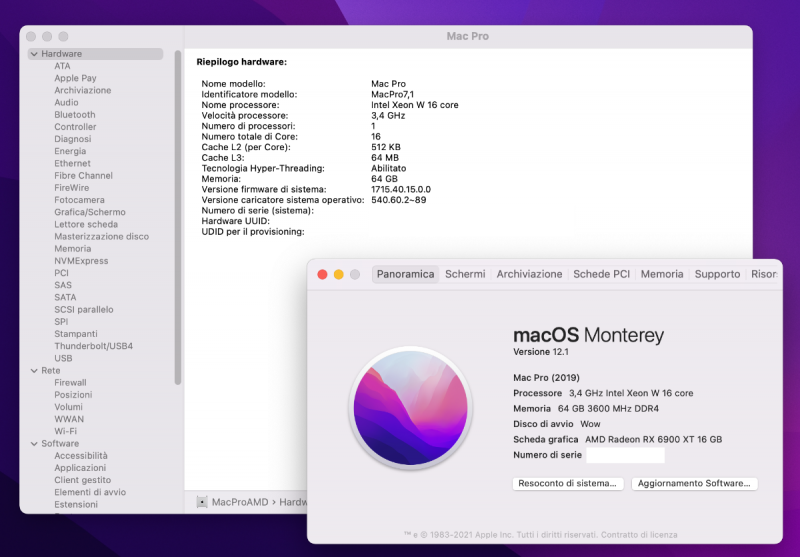Select WWAN under Rete
The height and width of the screenshot is (557, 800).
tap(69, 419)
